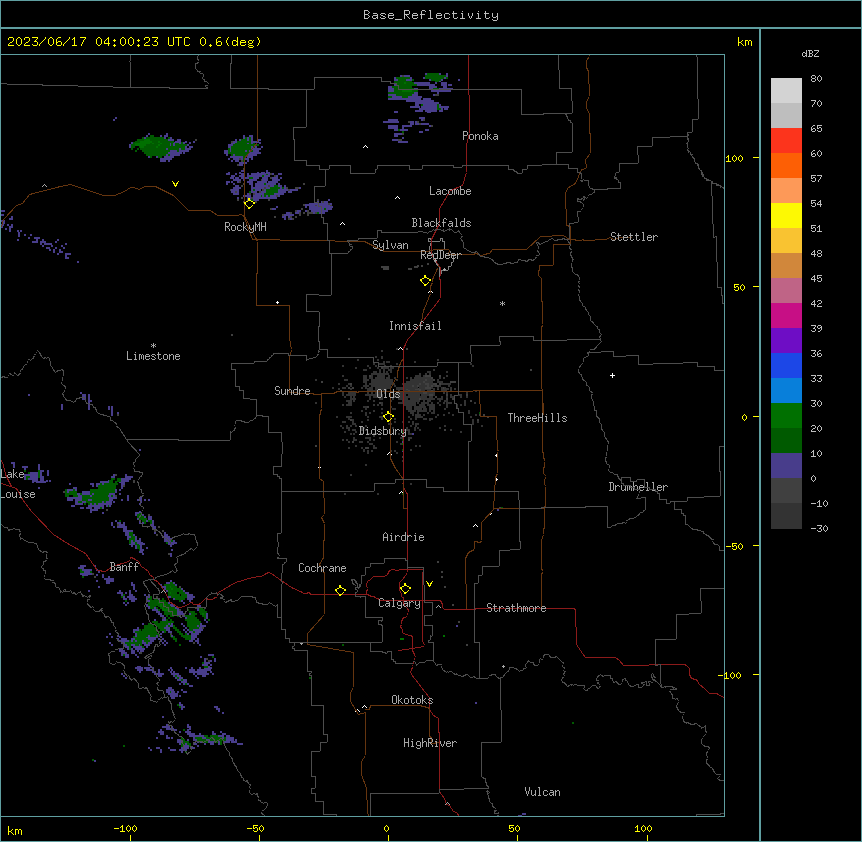Click the Drumheller town label
Screen dimensions: 862x842
pos(638,487)
